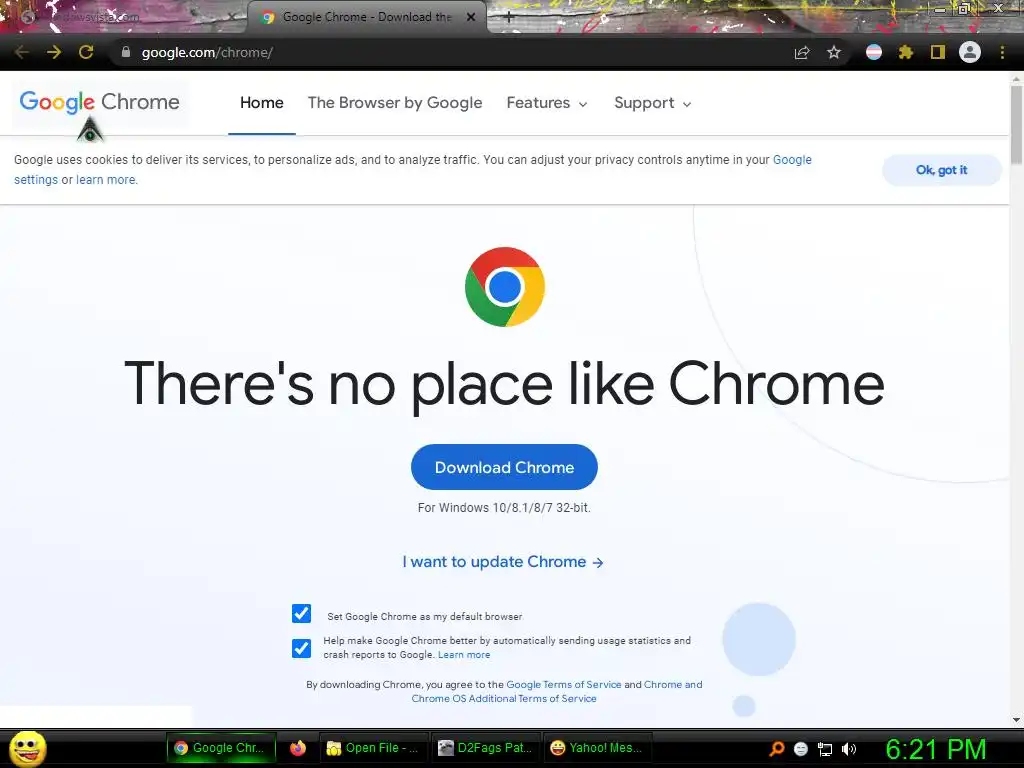Open Firefox from the taskbar
This screenshot has height=768, width=1024.
point(298,748)
